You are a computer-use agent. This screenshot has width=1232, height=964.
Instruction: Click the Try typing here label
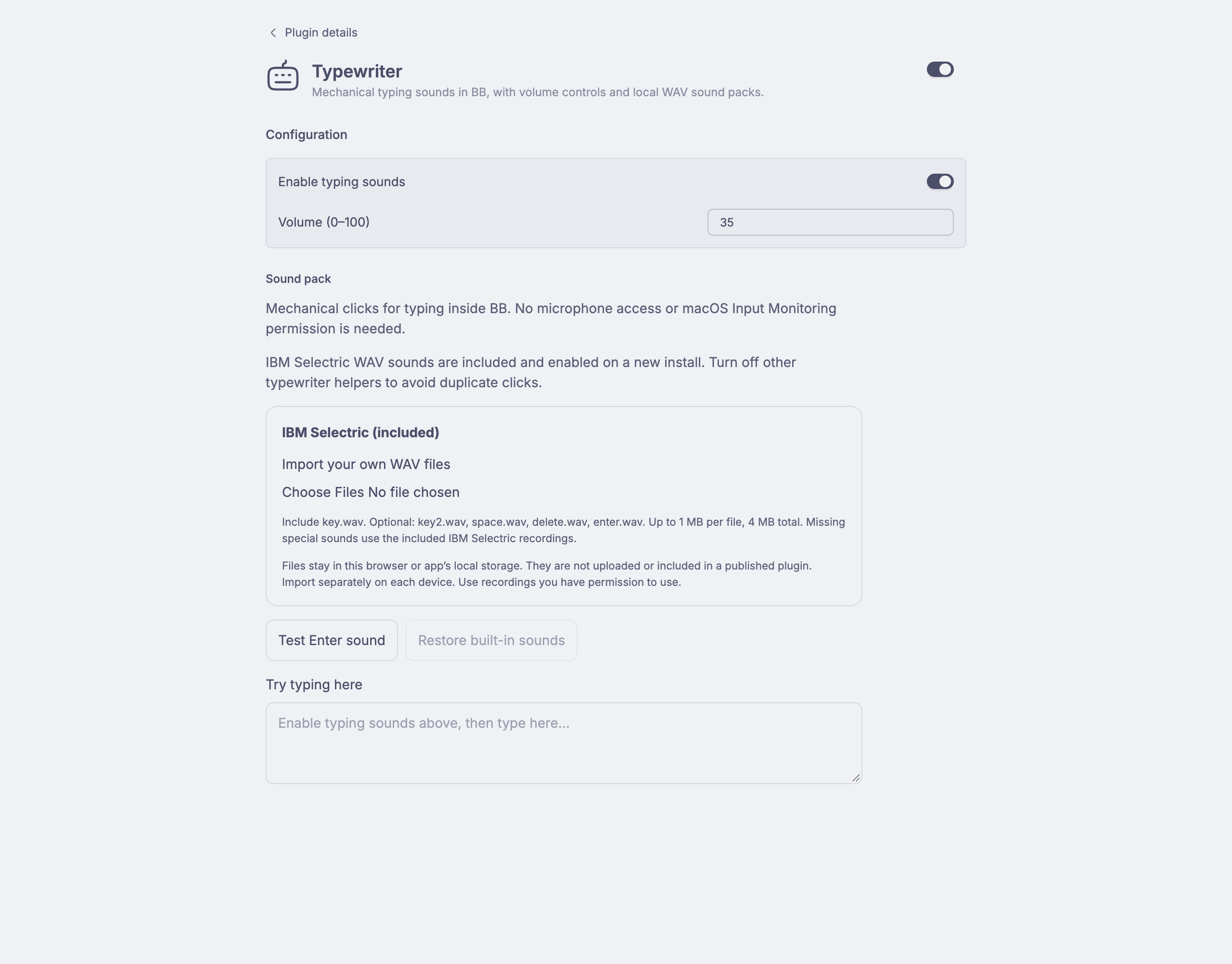pyautogui.click(x=314, y=685)
